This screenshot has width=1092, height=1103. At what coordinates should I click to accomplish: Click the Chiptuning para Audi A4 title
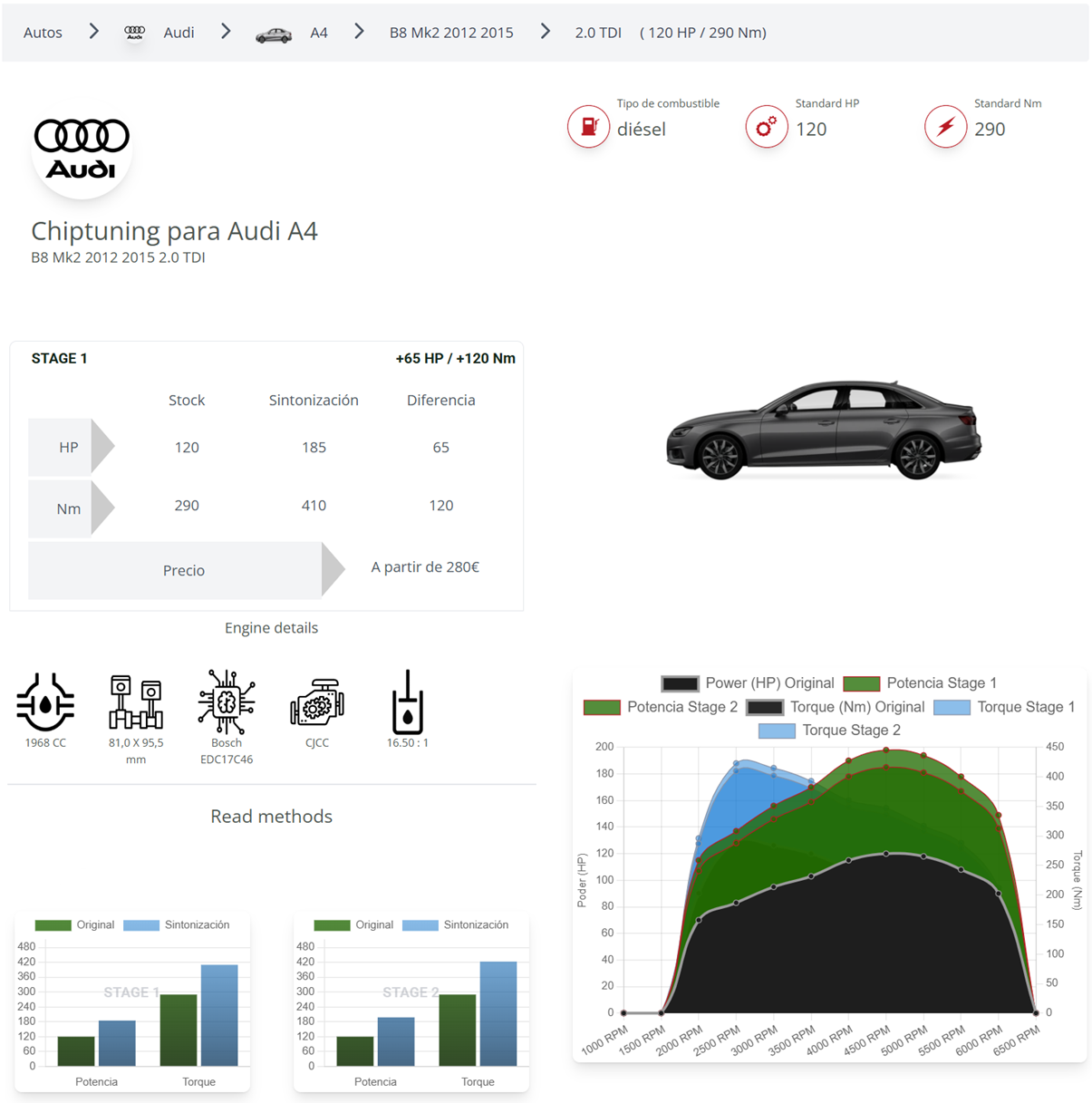pos(174,231)
